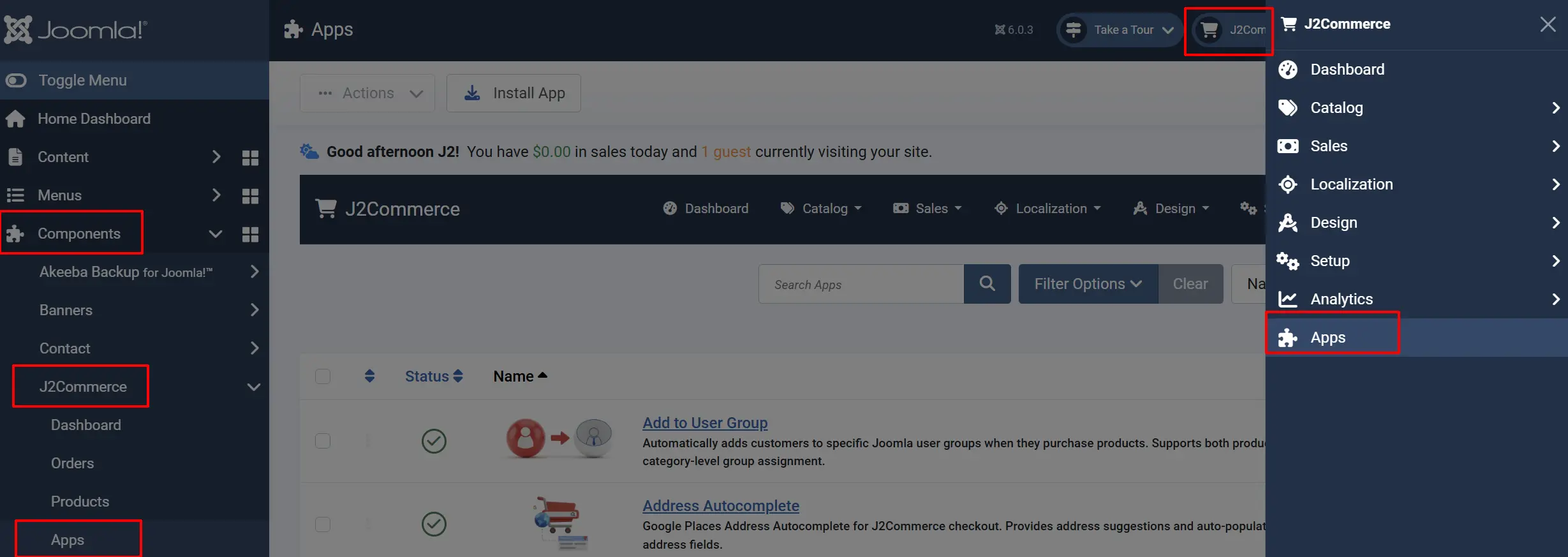
Task: Open the Add to User Group link
Action: click(x=705, y=422)
